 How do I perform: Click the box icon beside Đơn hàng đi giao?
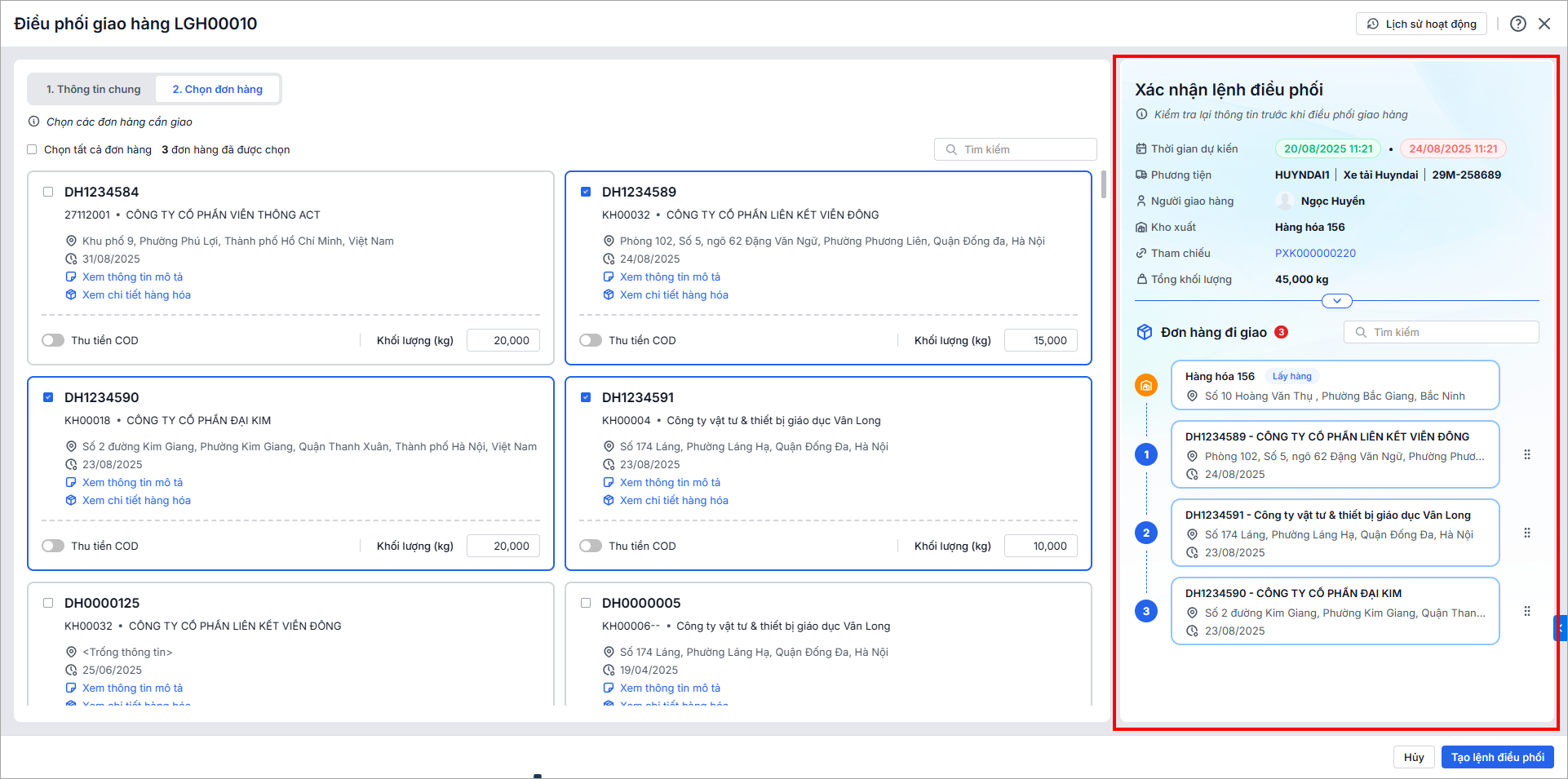coord(1145,332)
